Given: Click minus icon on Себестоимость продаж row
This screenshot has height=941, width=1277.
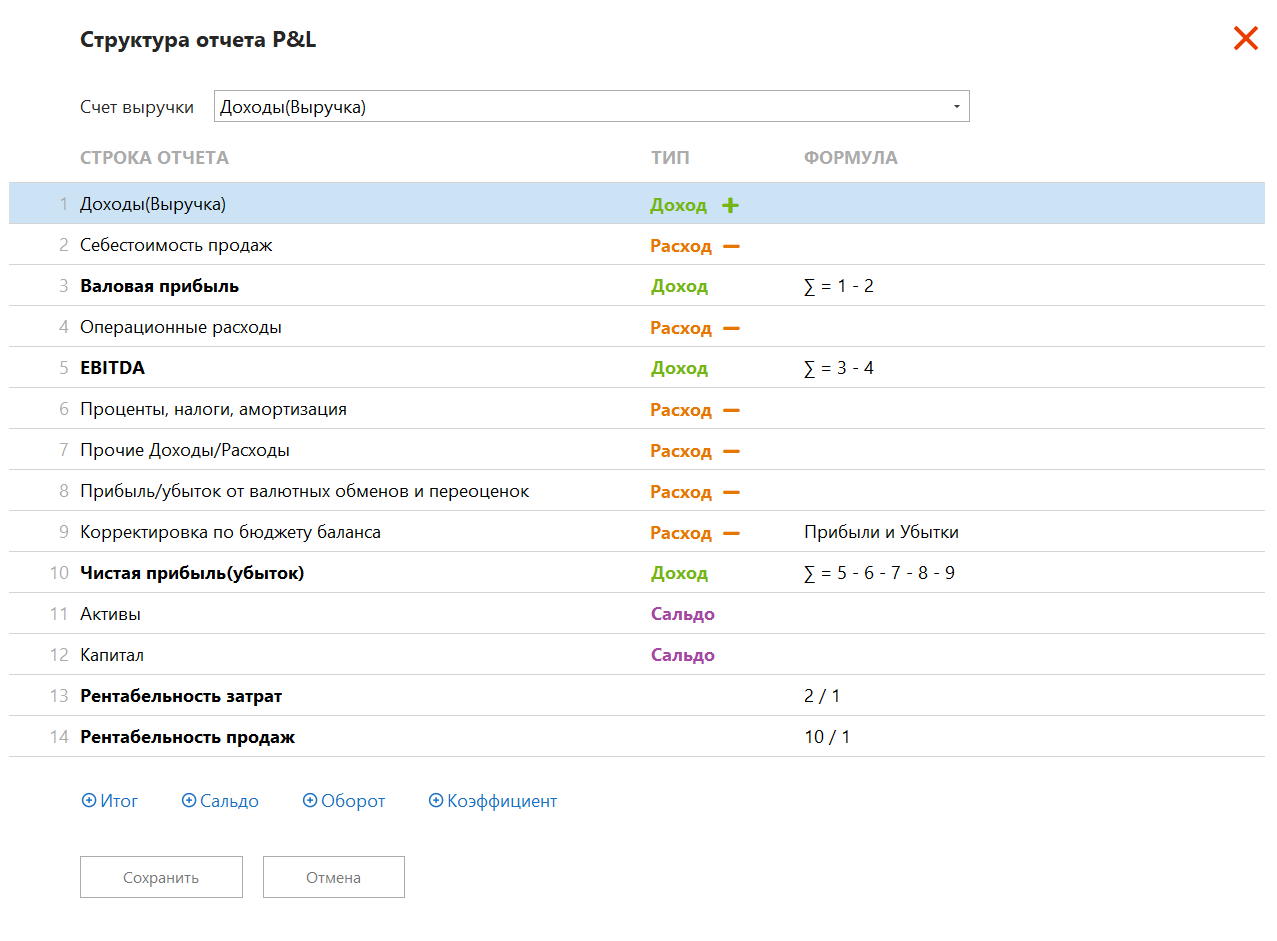Looking at the screenshot, I should (731, 246).
